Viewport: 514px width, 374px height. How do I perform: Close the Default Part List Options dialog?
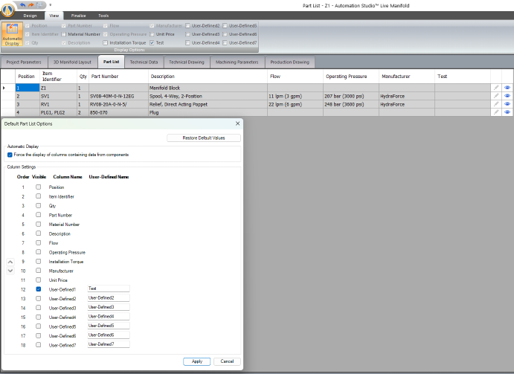pyautogui.click(x=238, y=124)
